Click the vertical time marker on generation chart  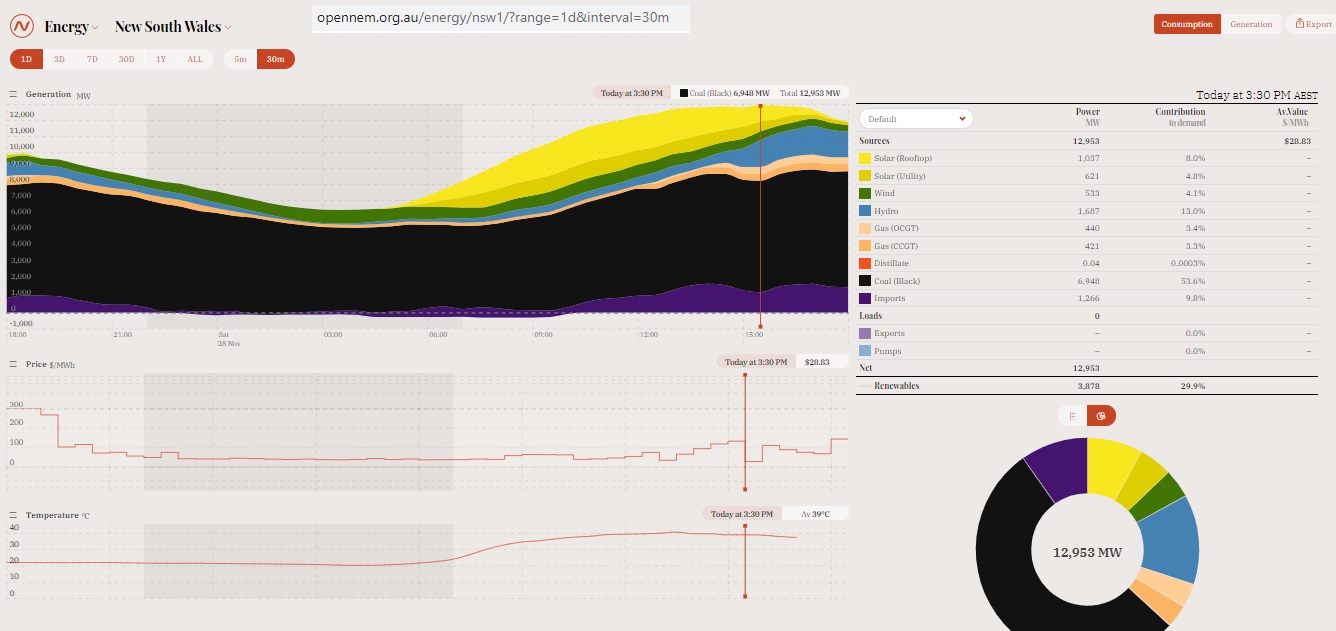point(761,215)
